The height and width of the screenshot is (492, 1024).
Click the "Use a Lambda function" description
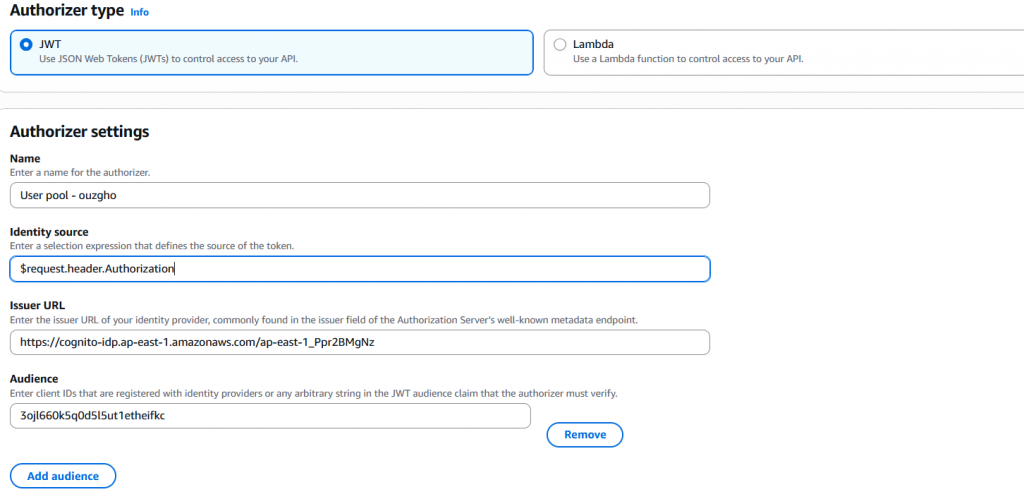point(688,59)
